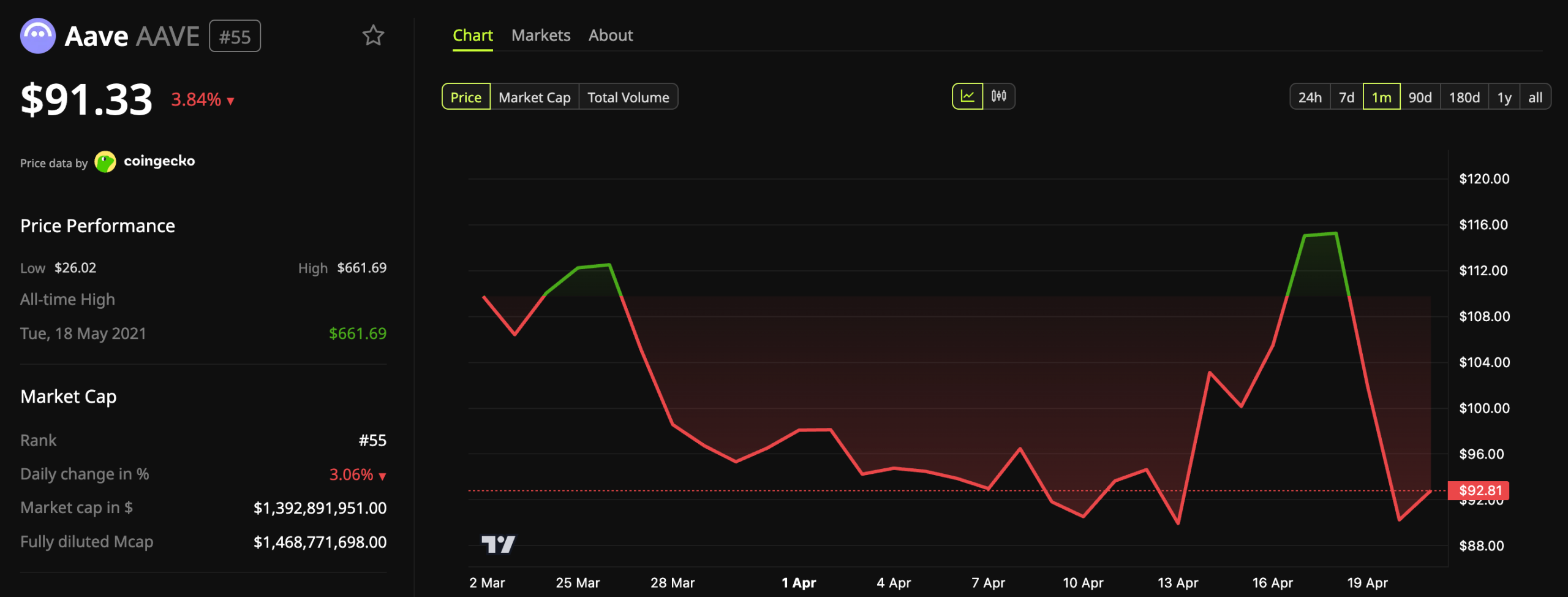The width and height of the screenshot is (1568, 597).
Task: Select the 90d time range
Action: [x=1420, y=96]
